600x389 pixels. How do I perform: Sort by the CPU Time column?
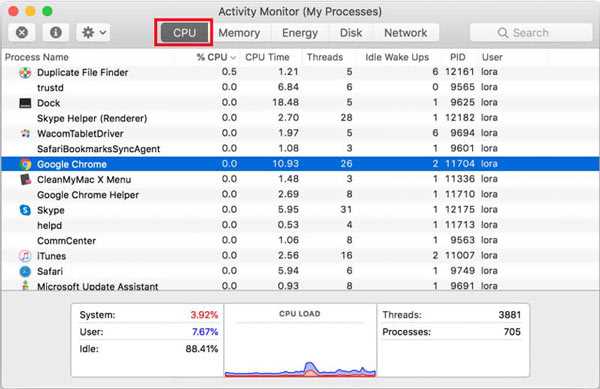coord(267,57)
